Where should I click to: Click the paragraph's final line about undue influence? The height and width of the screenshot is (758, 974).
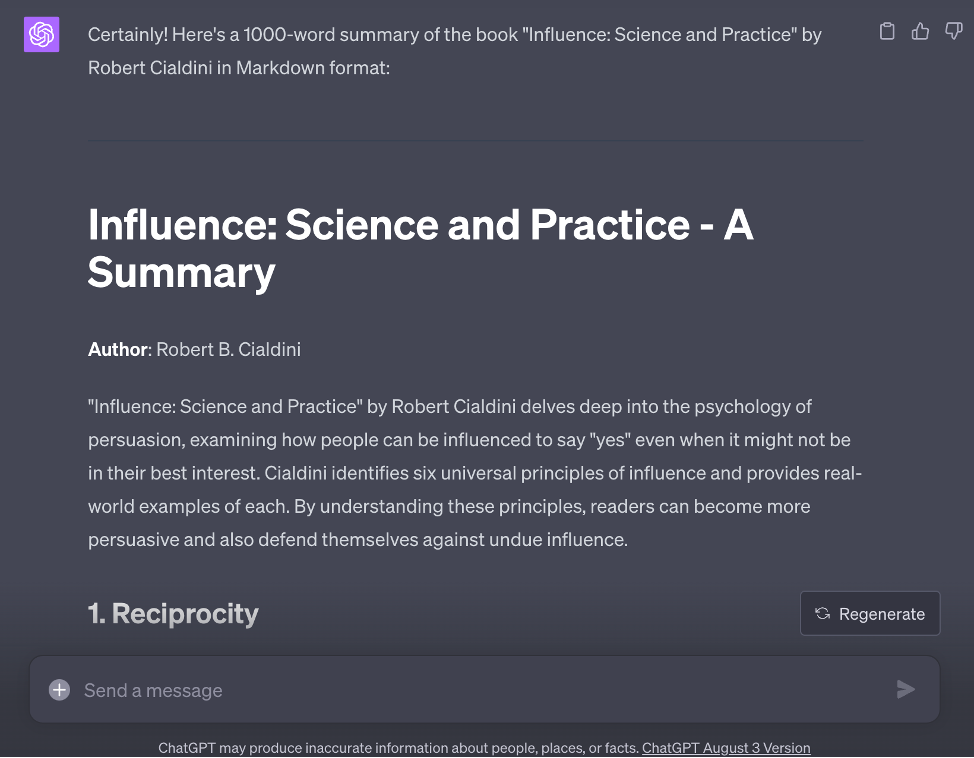pos(357,540)
